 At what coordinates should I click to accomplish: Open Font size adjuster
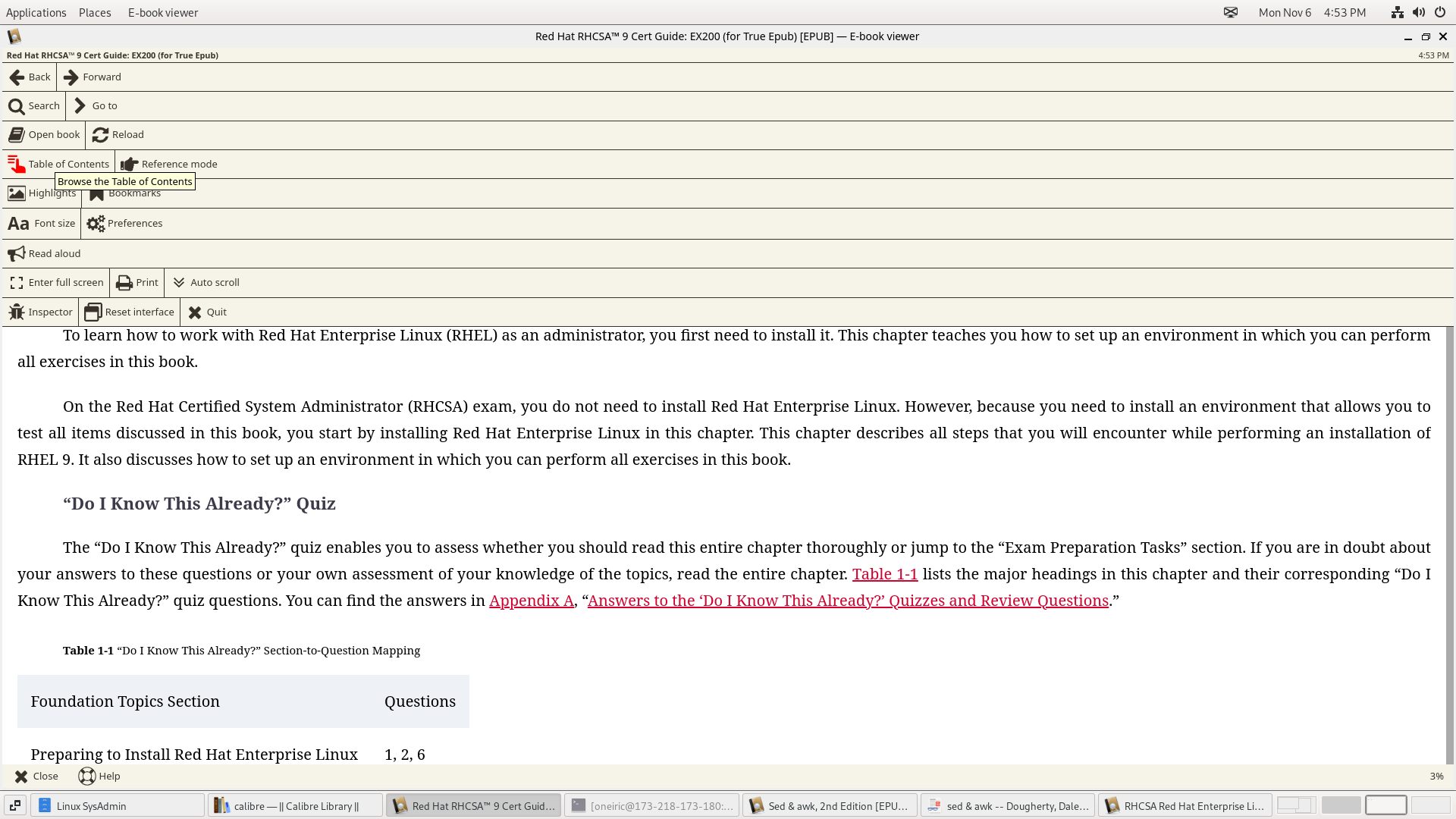tap(42, 224)
